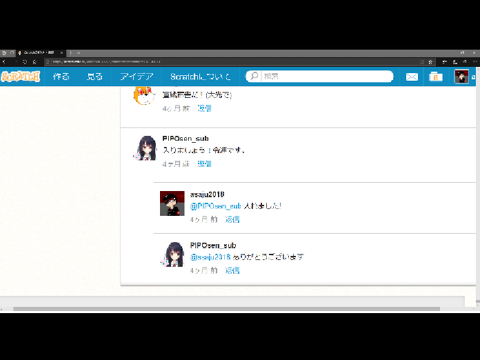Open the Scratchについて menu item

200,77
